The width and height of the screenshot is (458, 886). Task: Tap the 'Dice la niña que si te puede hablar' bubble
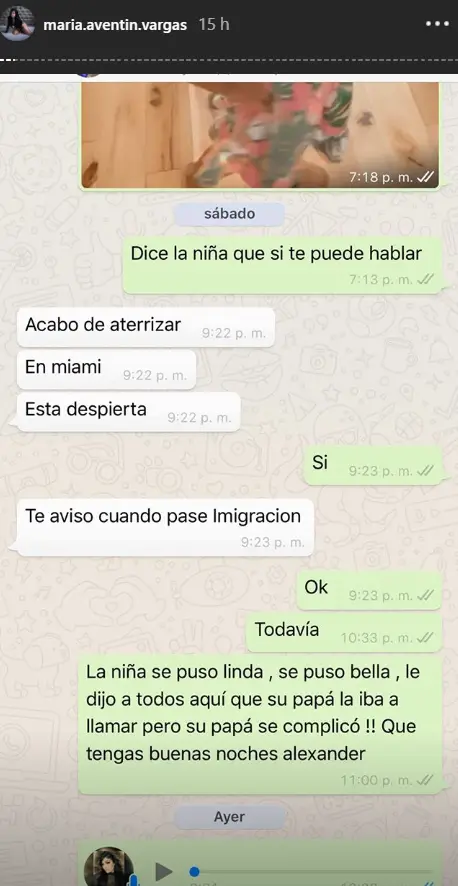click(282, 262)
